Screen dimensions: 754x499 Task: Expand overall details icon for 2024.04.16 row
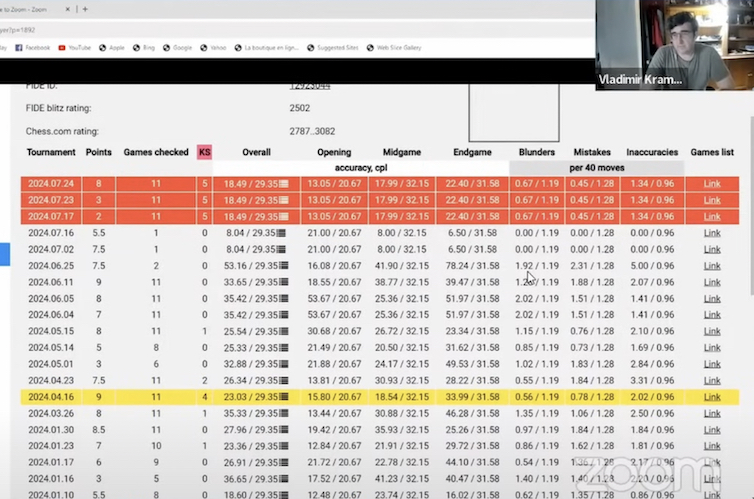click(284, 397)
